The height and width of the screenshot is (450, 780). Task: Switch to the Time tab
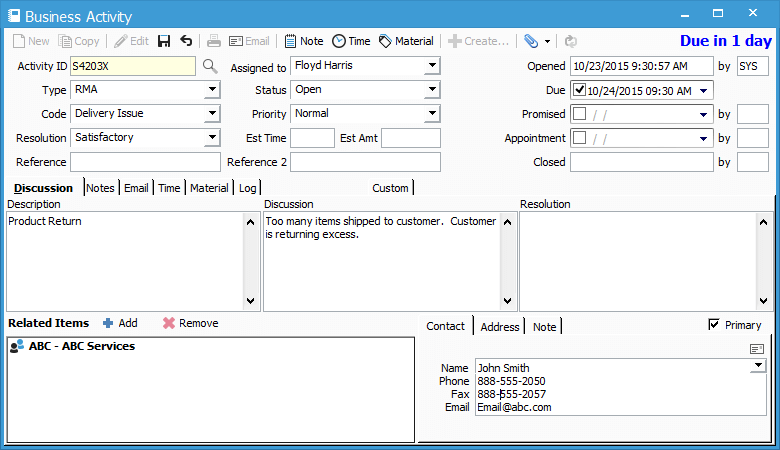[x=169, y=188]
